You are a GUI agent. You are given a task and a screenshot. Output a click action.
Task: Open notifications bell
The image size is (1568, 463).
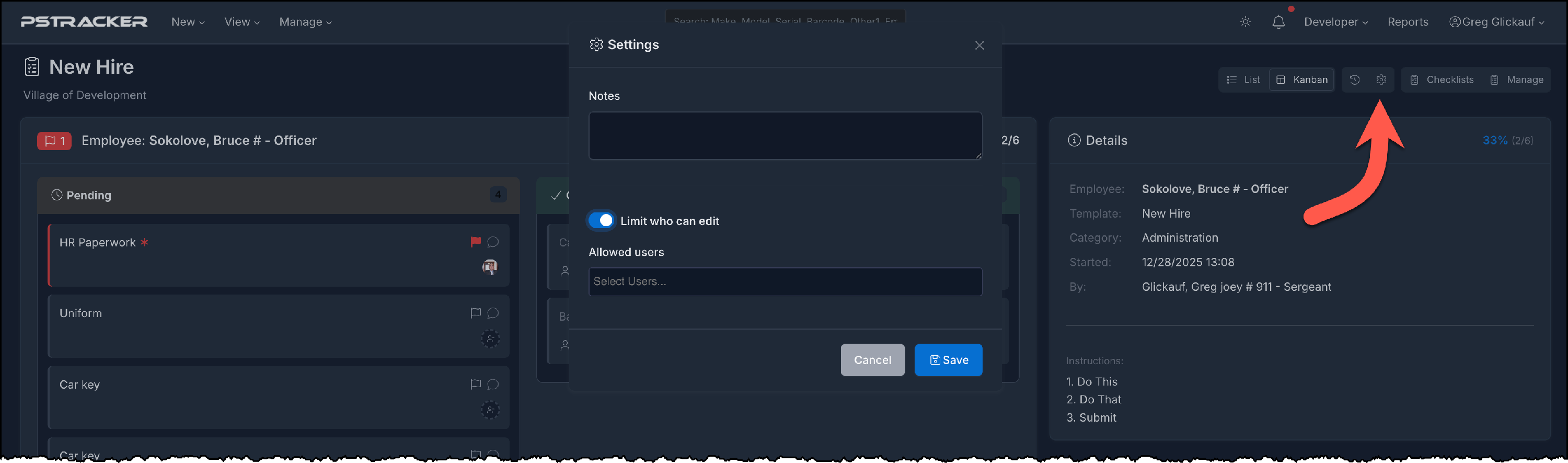coord(1278,22)
